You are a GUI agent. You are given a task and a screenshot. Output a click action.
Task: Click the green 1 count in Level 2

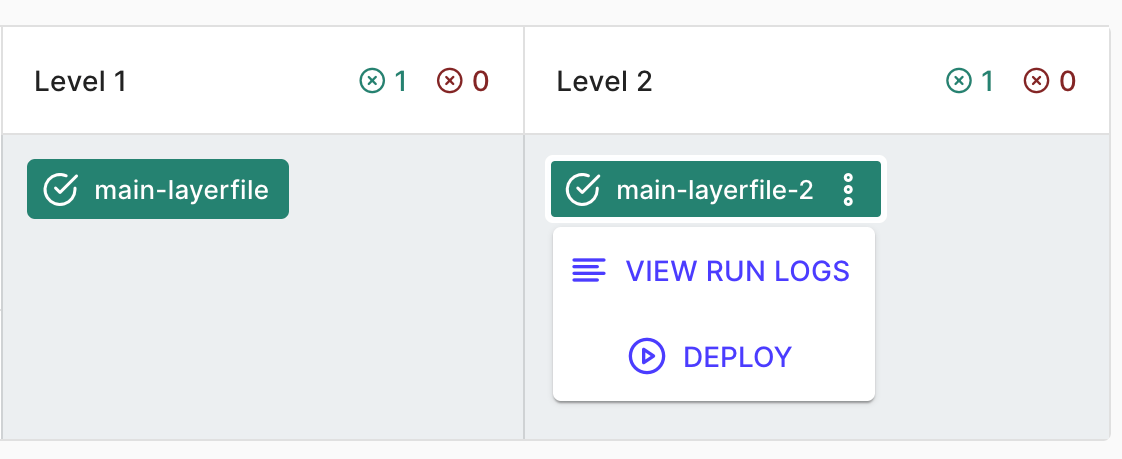pos(987,81)
